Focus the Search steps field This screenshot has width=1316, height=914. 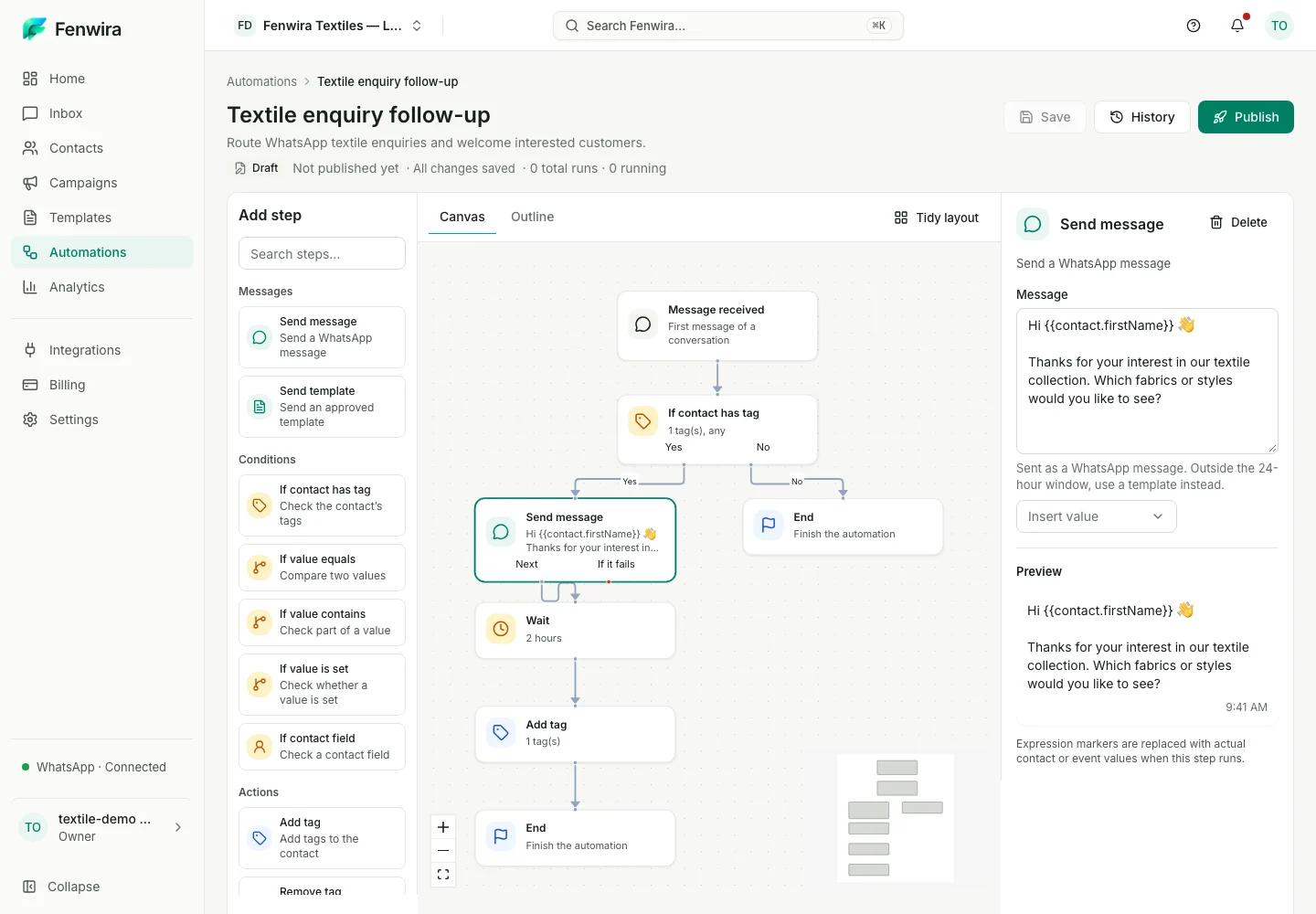coord(322,253)
